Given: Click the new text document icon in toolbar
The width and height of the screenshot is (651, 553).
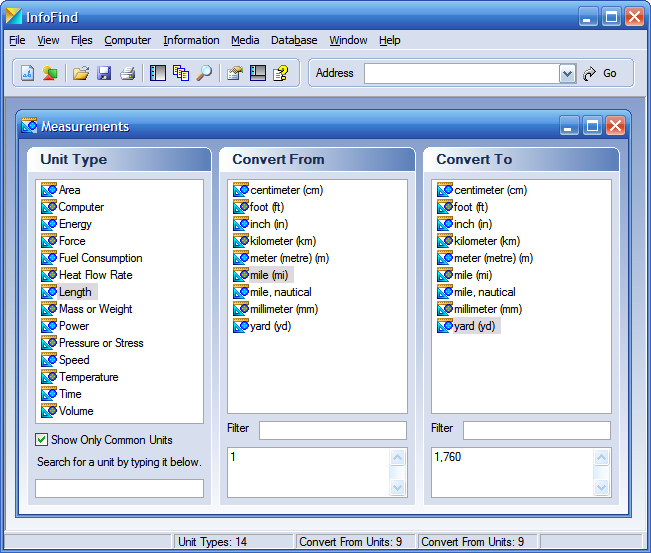Looking at the screenshot, I should click(27, 73).
